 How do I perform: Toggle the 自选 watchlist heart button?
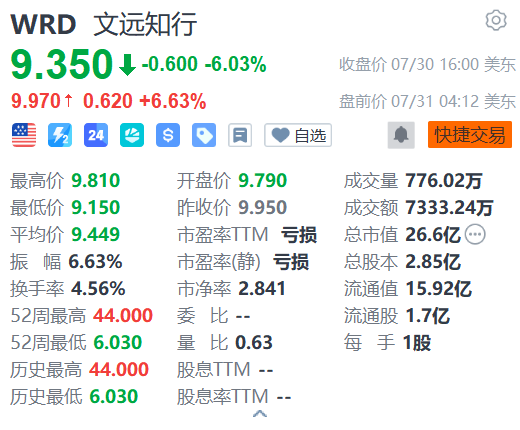298,135
